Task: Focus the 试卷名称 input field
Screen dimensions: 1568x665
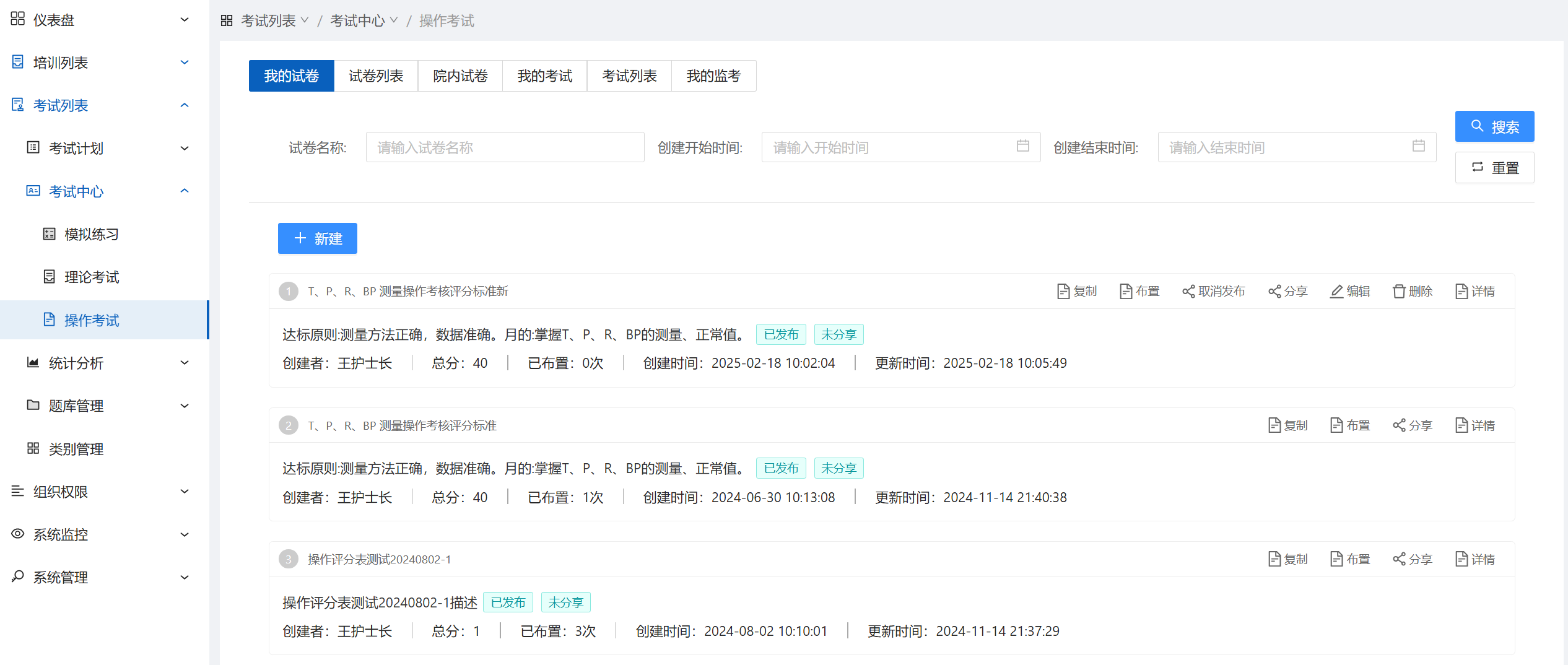Action: 504,147
